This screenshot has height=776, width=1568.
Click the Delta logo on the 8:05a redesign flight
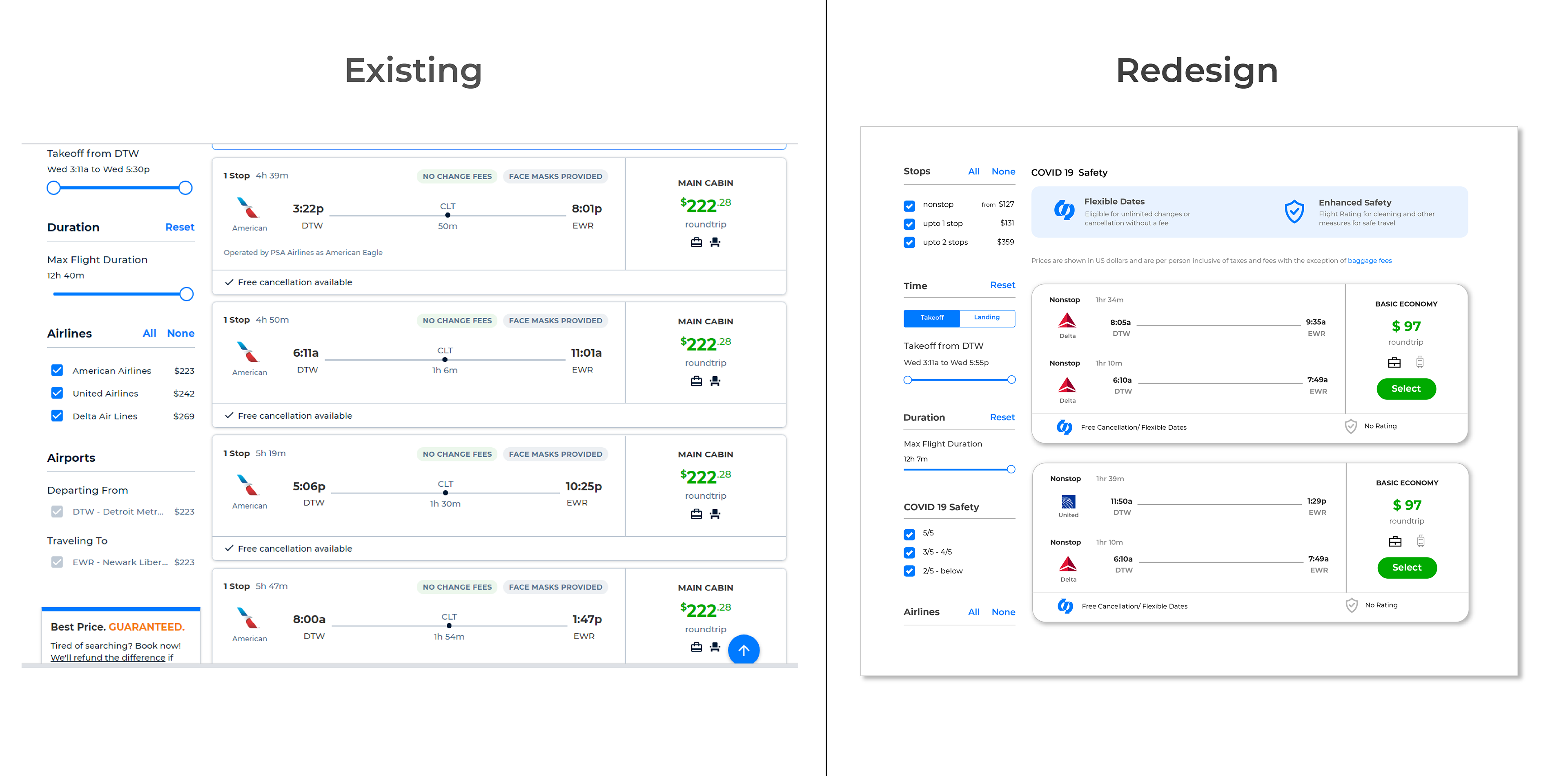coord(1067,320)
